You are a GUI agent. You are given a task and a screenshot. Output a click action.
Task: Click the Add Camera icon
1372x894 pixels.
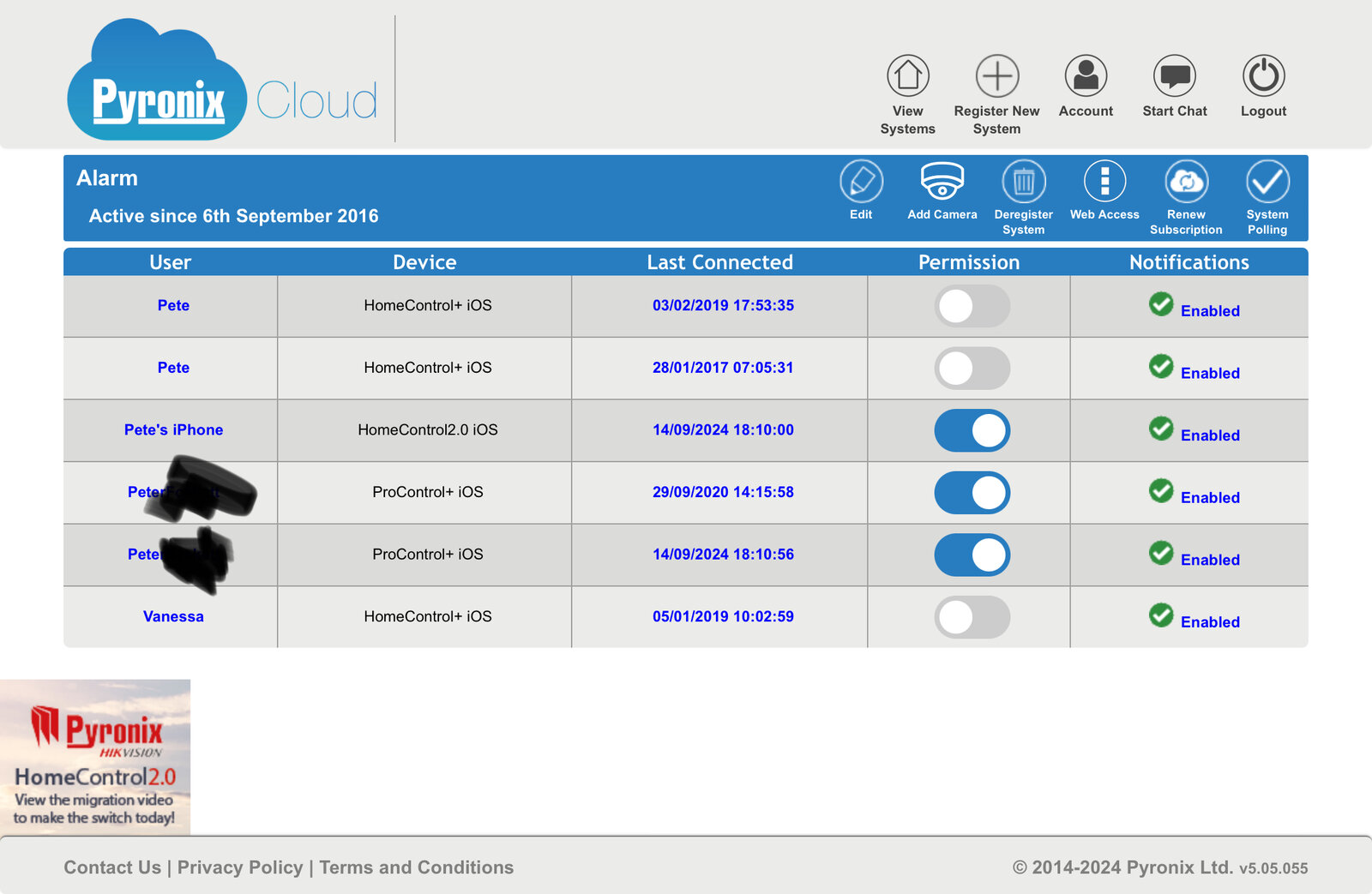click(942, 181)
